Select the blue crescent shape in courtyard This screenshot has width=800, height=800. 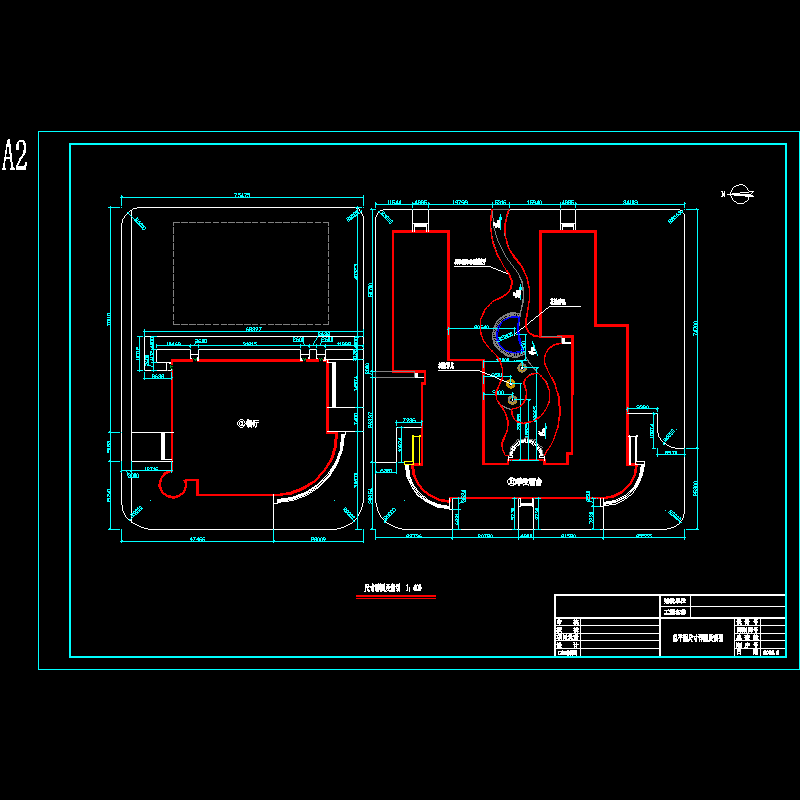[x=509, y=336]
